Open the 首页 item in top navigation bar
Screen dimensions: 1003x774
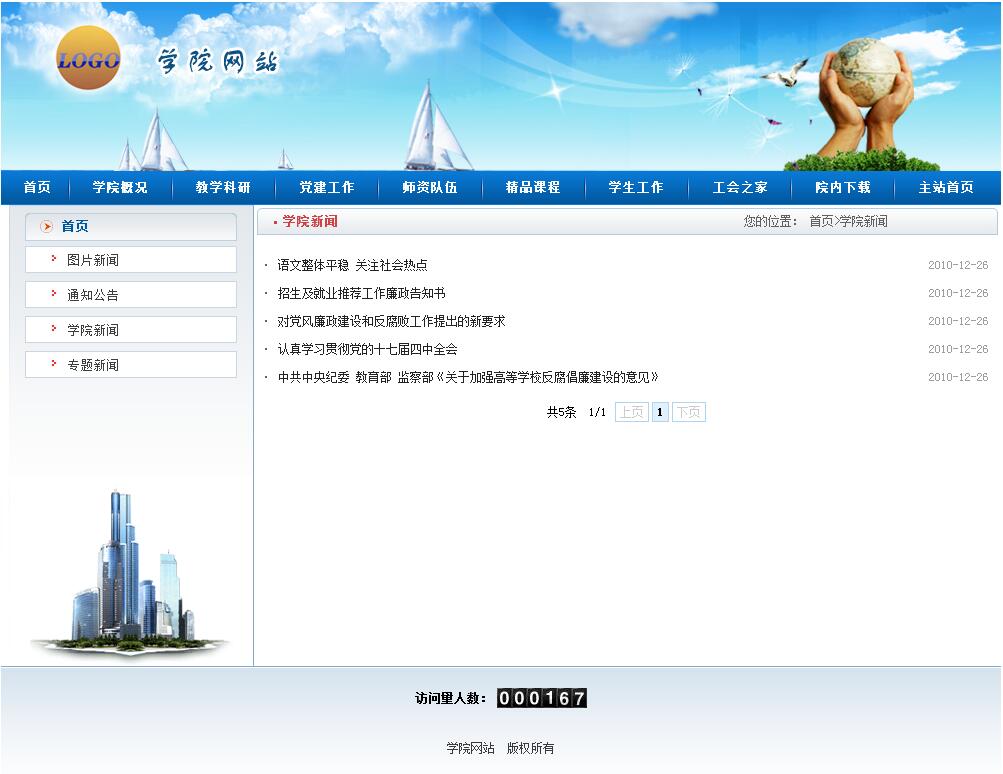[x=37, y=187]
